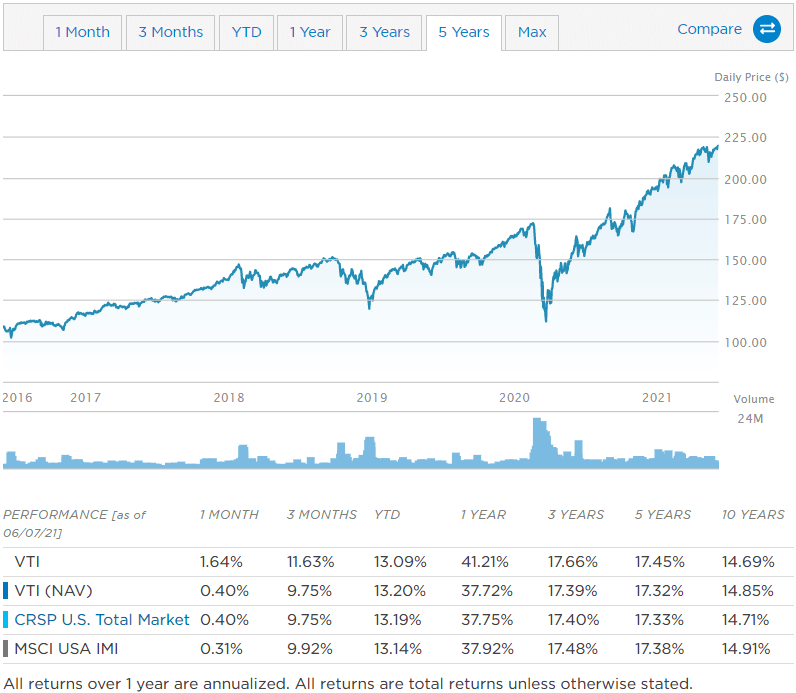Click the MSCI USA IMI gray marker
Screen dimensions: 796x693
point(6,649)
